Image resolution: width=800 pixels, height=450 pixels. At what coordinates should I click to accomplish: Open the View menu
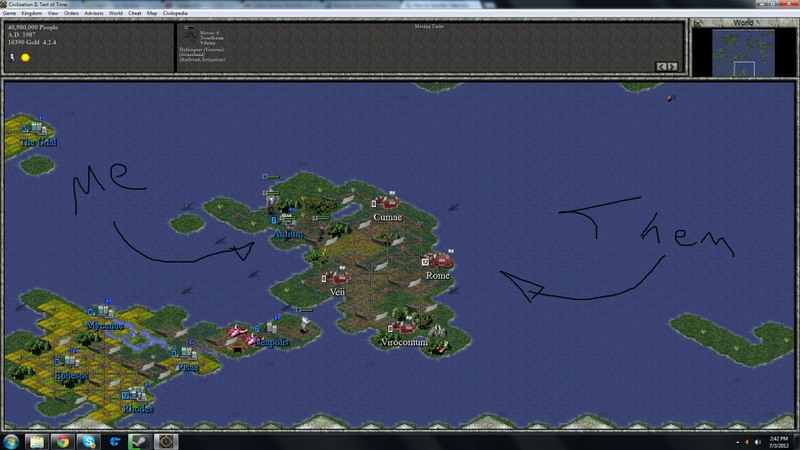tap(53, 13)
